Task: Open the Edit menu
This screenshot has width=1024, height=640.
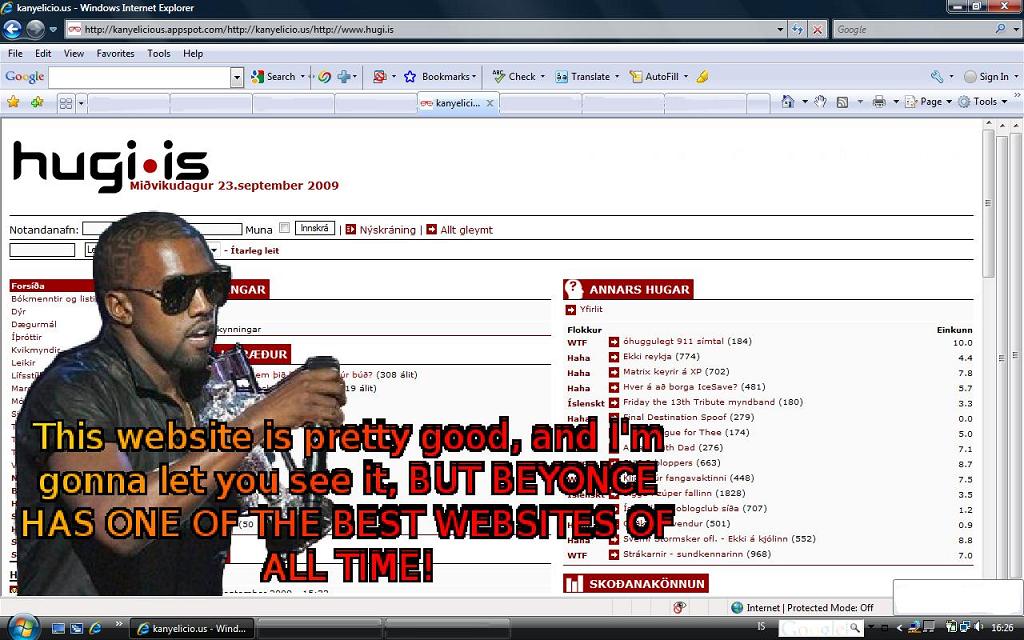Action: coord(43,54)
